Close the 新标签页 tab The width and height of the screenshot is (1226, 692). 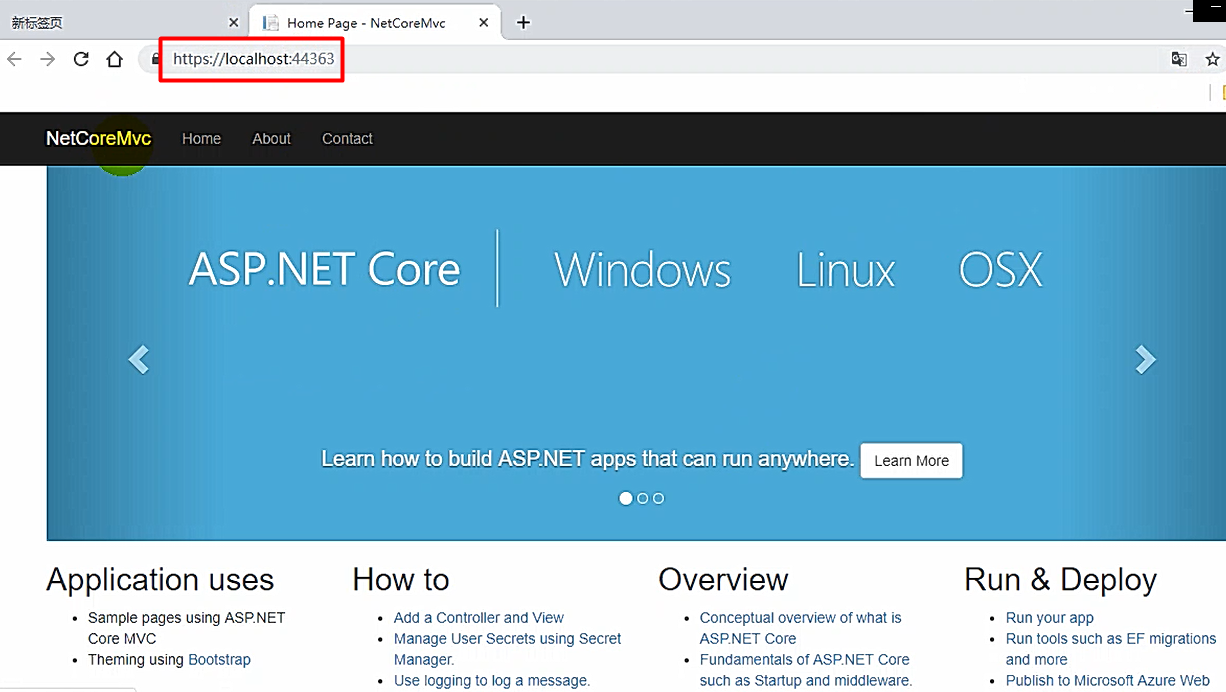pos(233,22)
